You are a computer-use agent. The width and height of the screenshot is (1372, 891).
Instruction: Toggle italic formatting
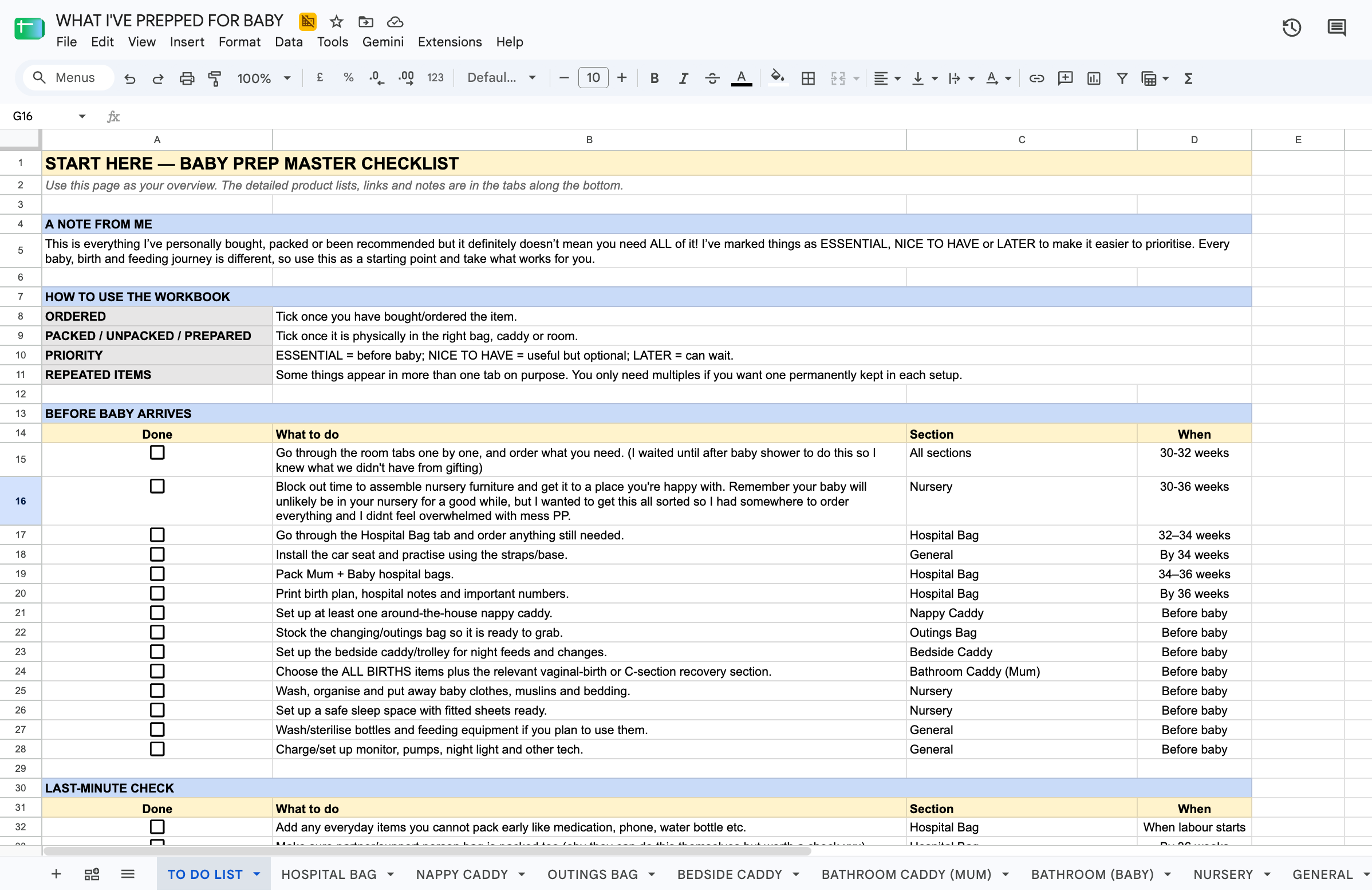(x=683, y=78)
